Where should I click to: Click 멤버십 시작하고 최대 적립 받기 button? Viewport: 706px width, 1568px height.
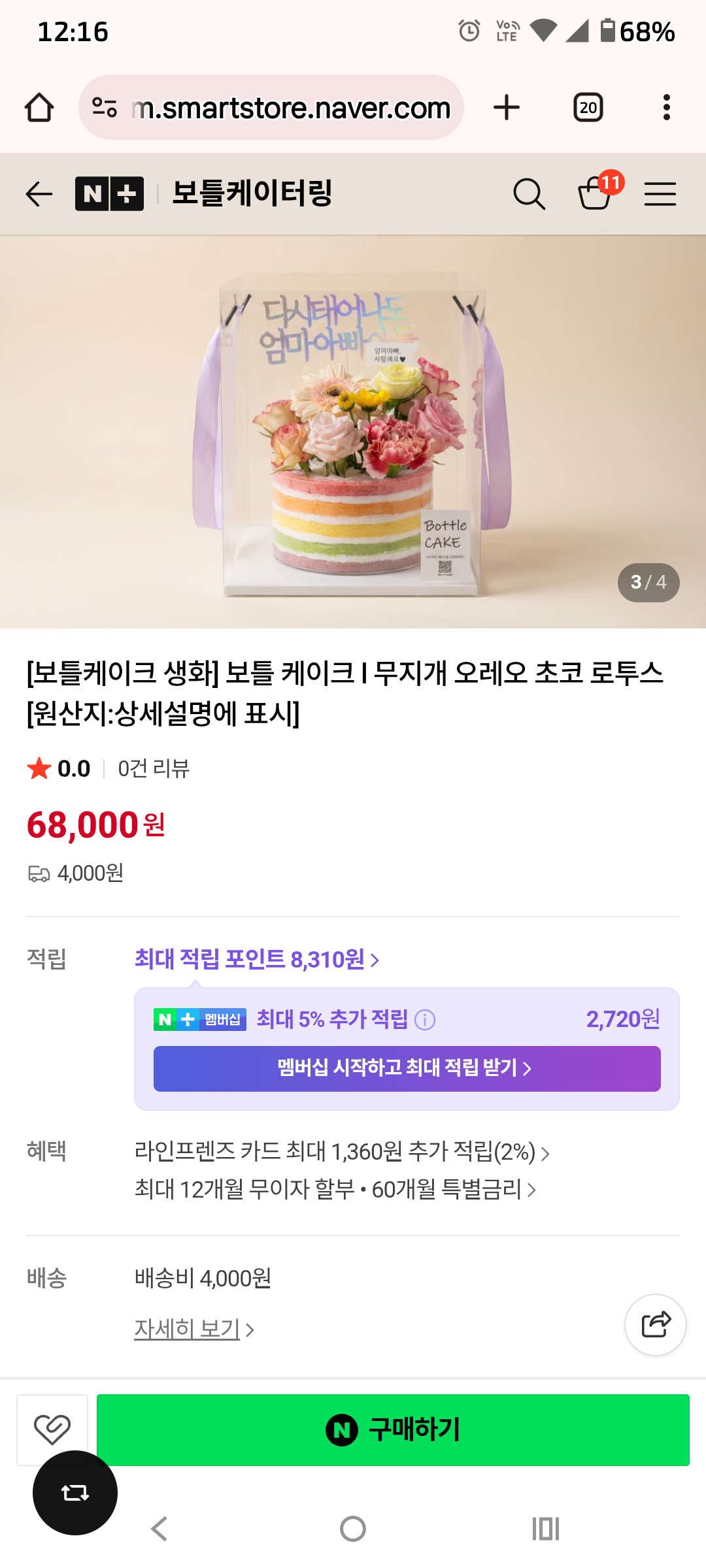coord(407,1068)
